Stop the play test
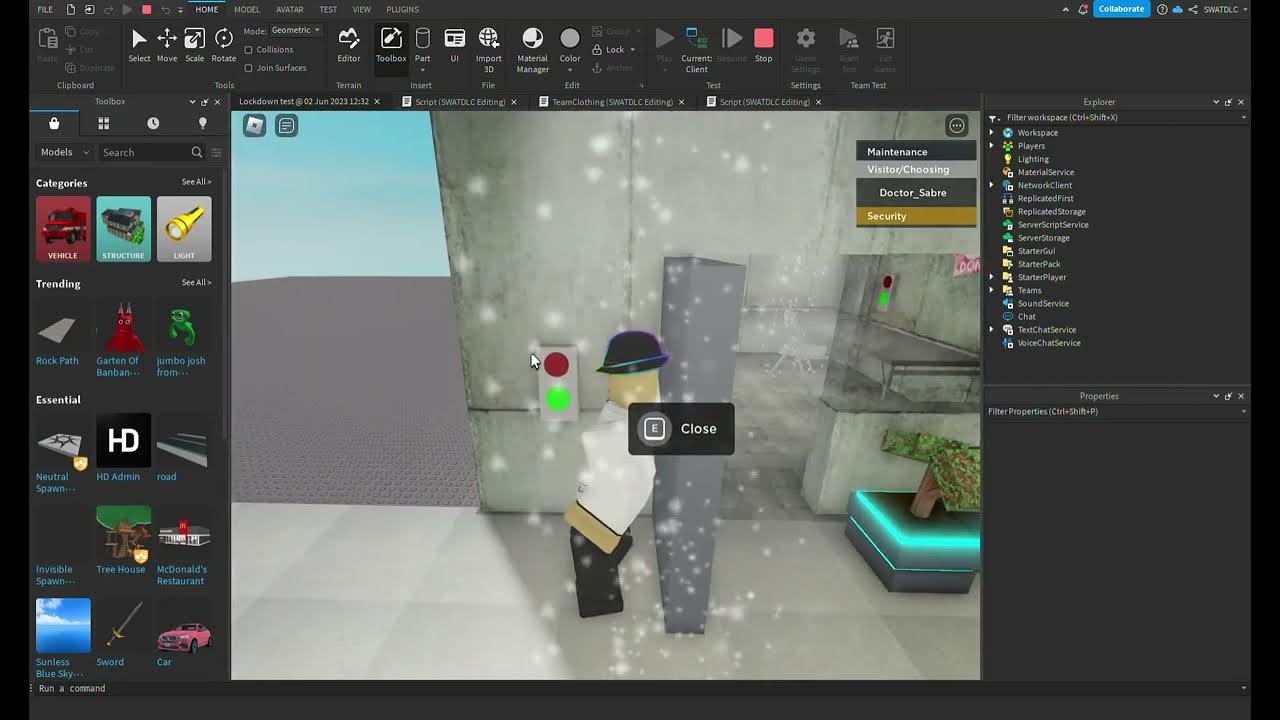Image resolution: width=1280 pixels, height=720 pixels. 764,45
